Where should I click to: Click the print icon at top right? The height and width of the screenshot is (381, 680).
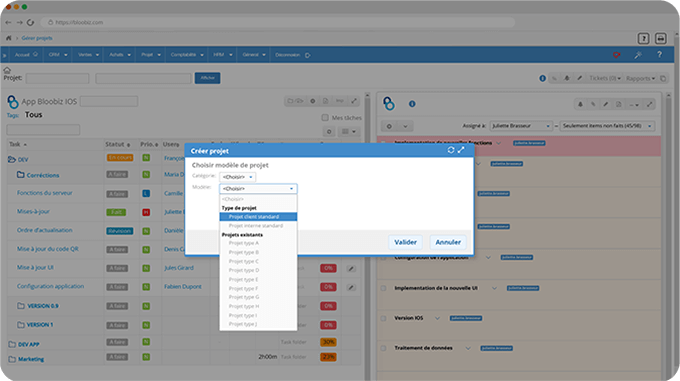pyautogui.click(x=660, y=38)
